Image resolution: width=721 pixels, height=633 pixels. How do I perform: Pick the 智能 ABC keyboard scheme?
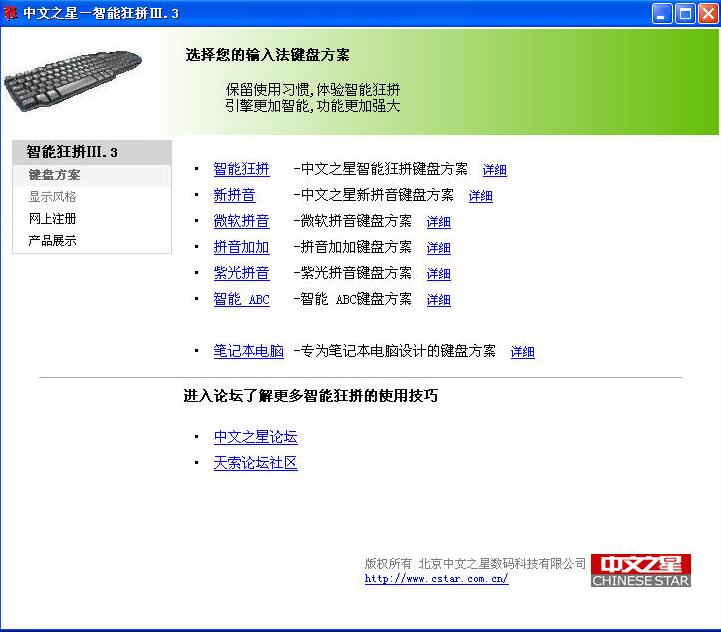pos(241,299)
